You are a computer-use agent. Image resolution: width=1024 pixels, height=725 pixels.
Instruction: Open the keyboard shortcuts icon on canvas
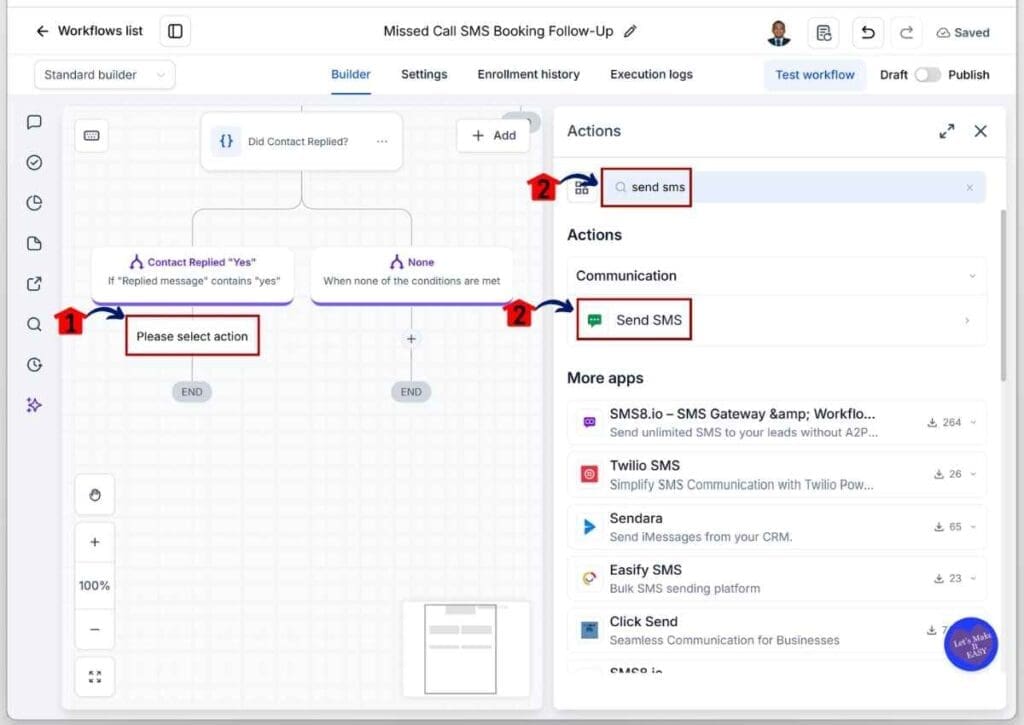point(91,135)
